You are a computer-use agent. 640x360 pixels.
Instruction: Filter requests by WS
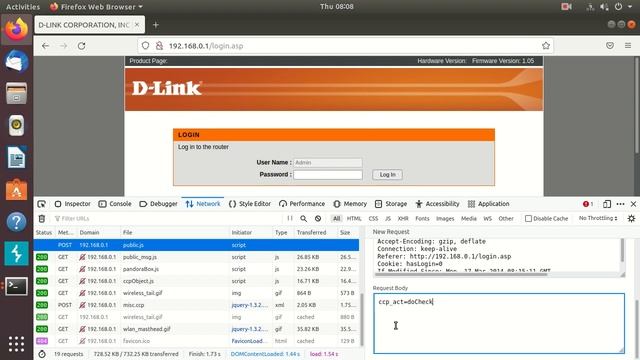487,218
